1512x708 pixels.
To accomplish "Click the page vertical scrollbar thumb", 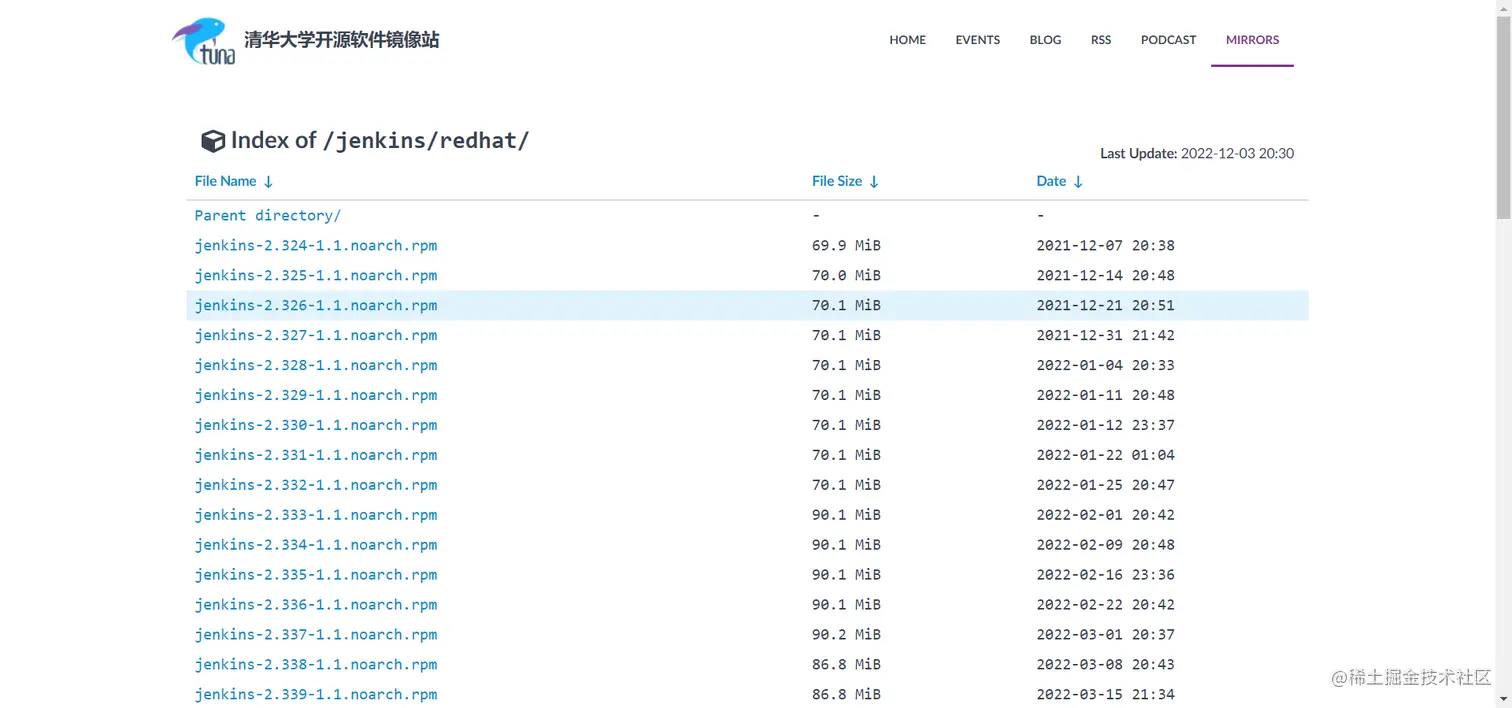I will (1503, 118).
